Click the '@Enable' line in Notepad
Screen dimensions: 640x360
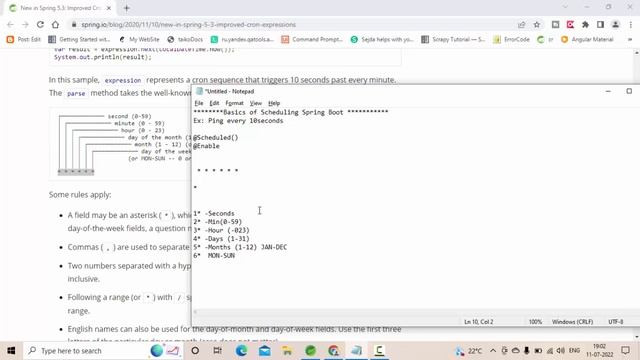[206, 146]
